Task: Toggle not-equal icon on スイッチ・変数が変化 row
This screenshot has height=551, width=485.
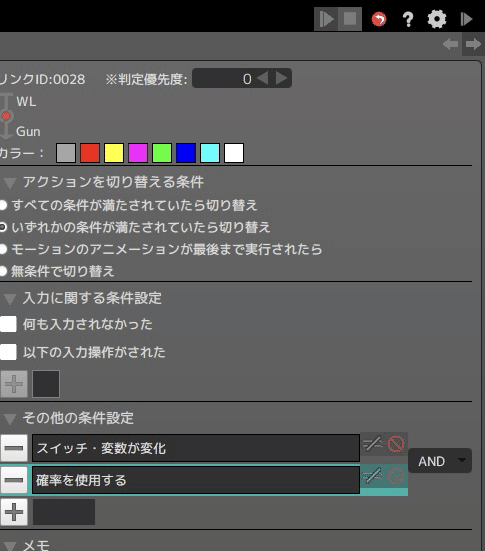Action: tap(373, 444)
